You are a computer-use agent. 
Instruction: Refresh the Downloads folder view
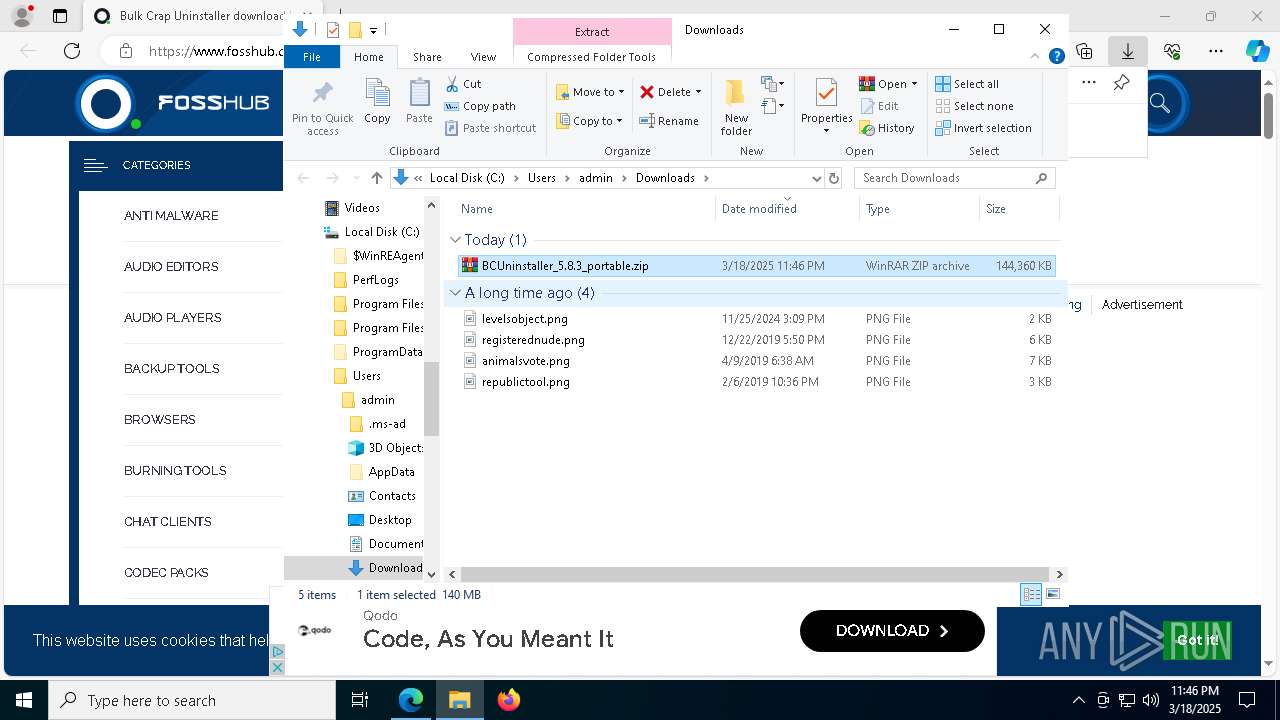pyautogui.click(x=834, y=178)
